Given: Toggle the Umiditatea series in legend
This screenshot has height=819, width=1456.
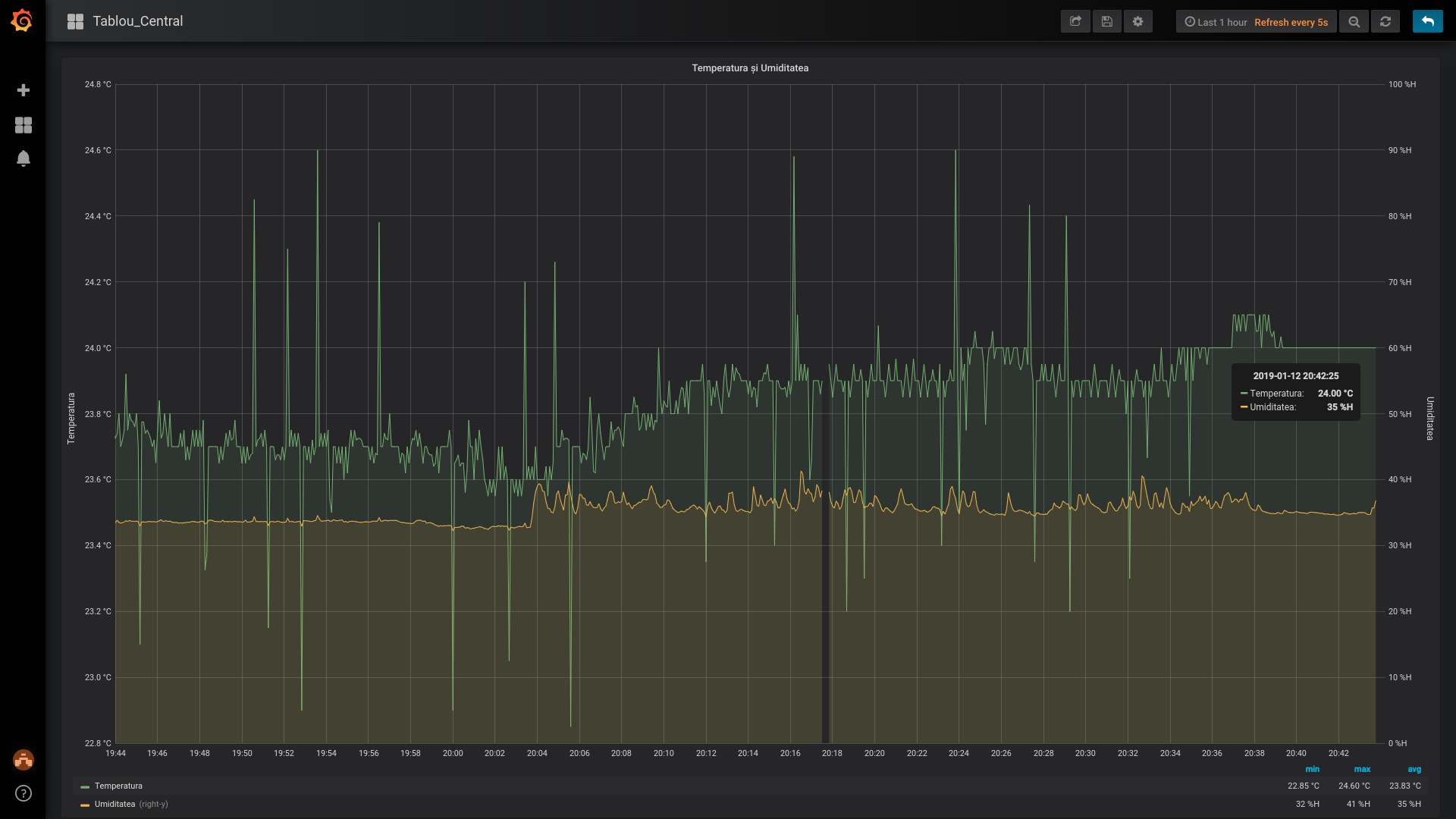Looking at the screenshot, I should point(115,804).
